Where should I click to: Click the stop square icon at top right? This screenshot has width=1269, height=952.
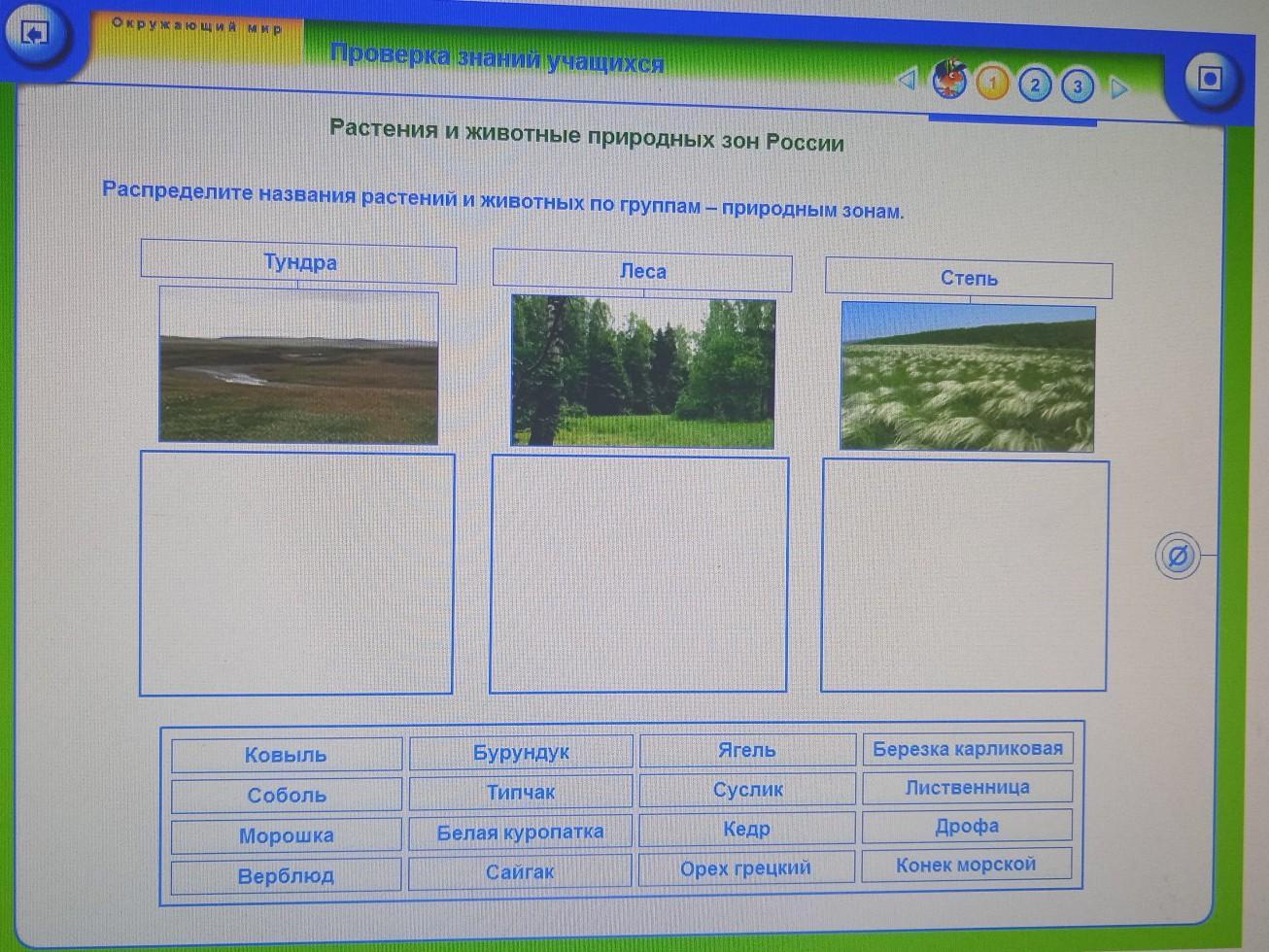click(1210, 79)
